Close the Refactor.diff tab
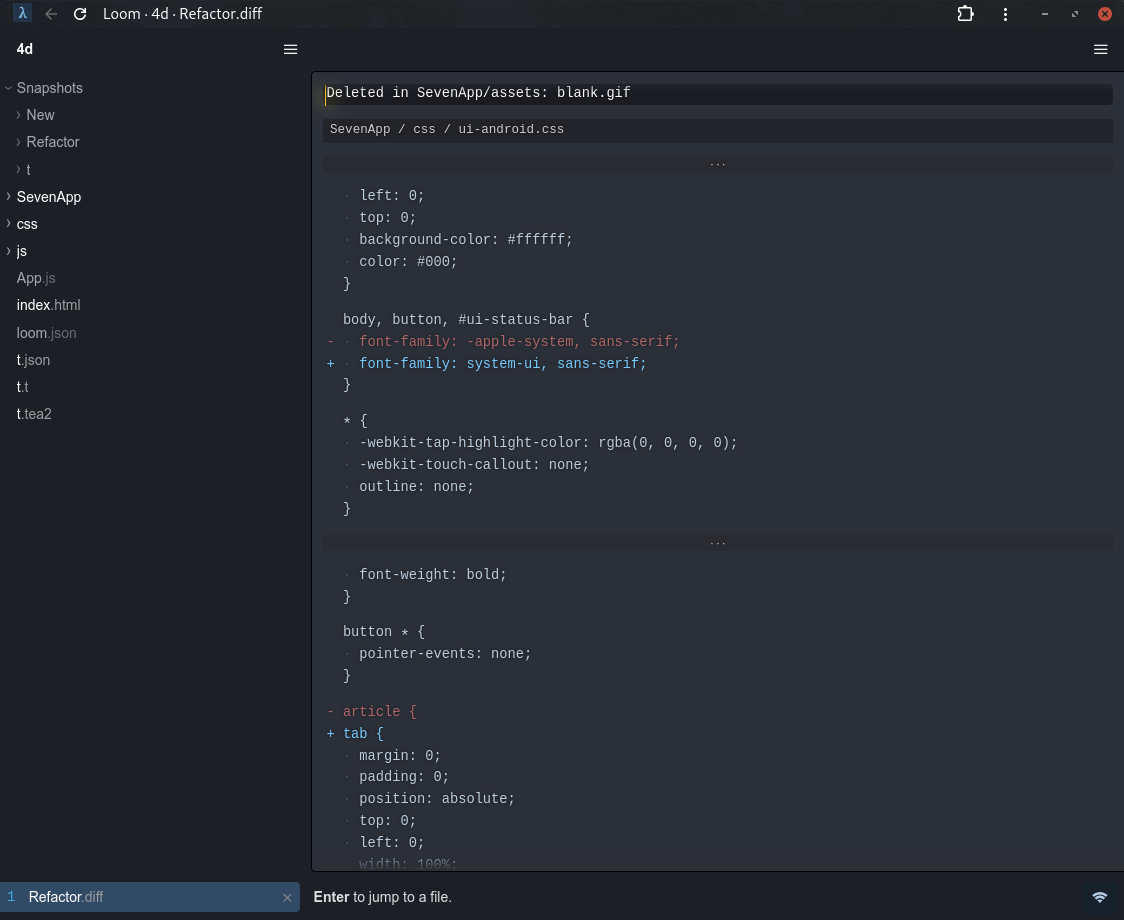1124x920 pixels. 287,898
